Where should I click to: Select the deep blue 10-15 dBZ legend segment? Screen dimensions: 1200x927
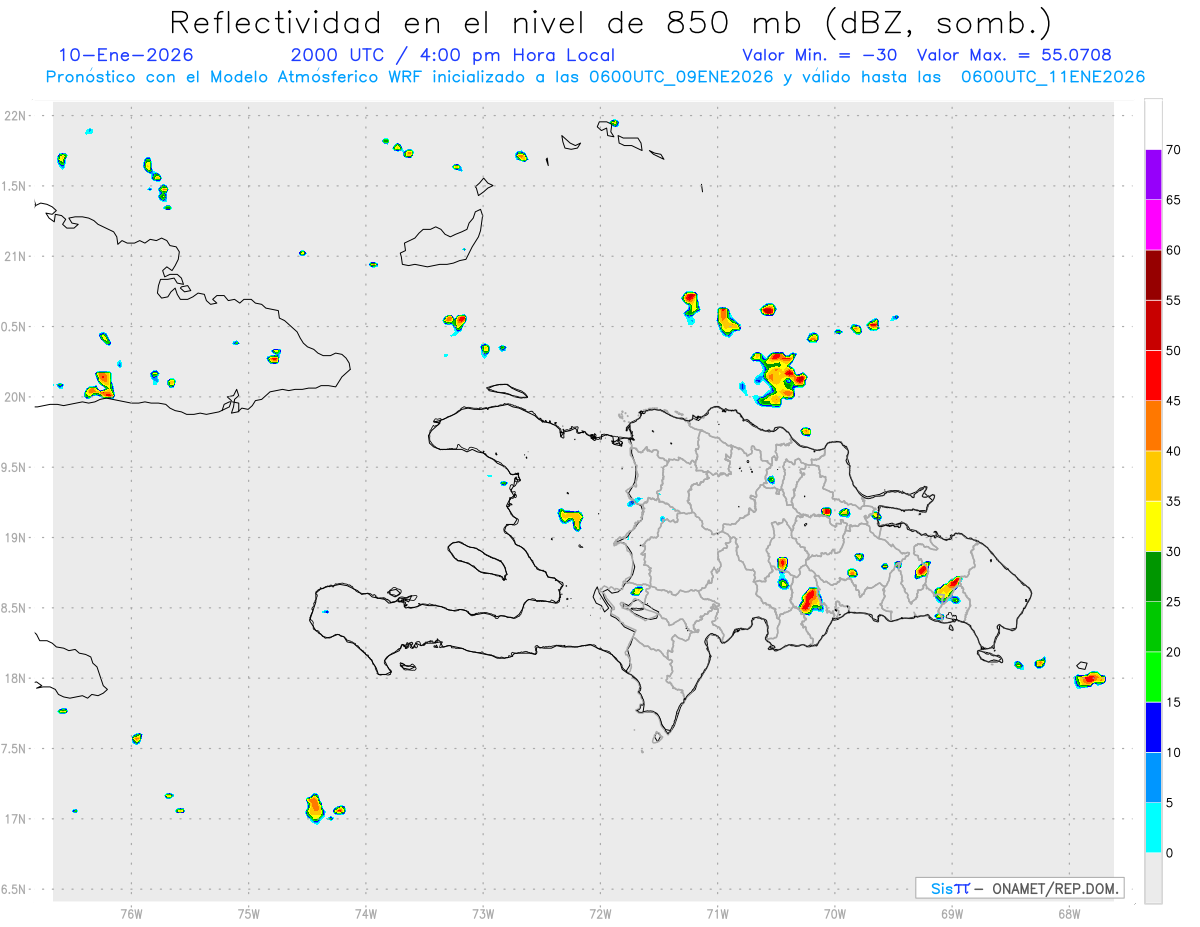(1154, 727)
